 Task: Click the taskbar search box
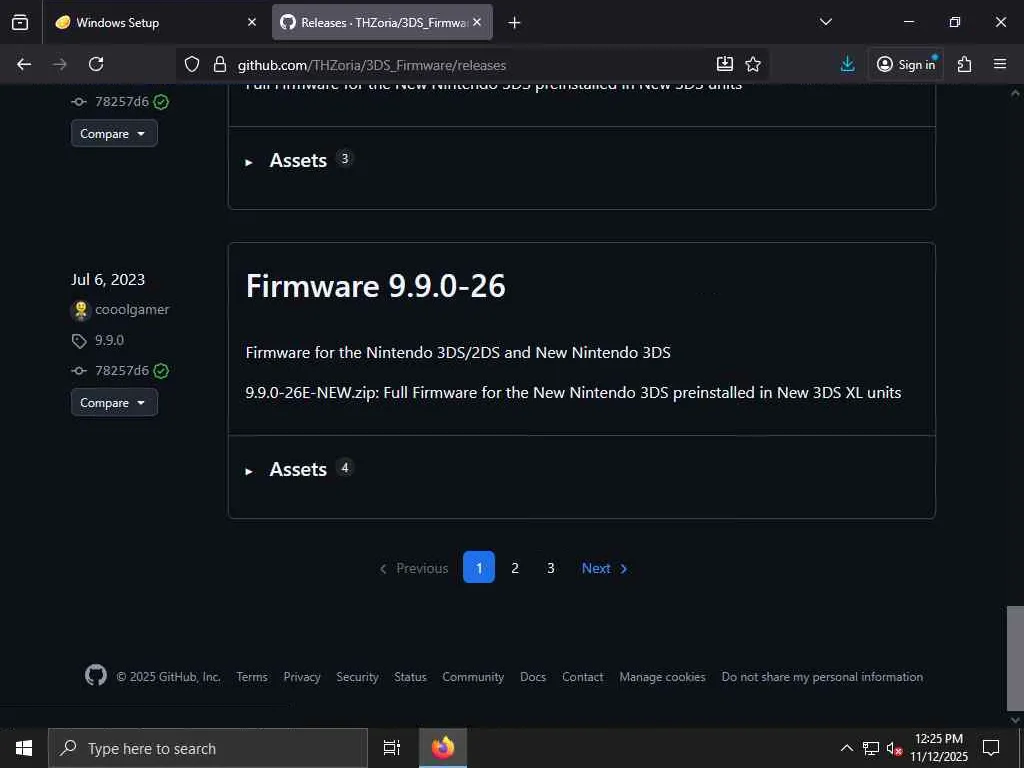pyautogui.click(x=208, y=748)
